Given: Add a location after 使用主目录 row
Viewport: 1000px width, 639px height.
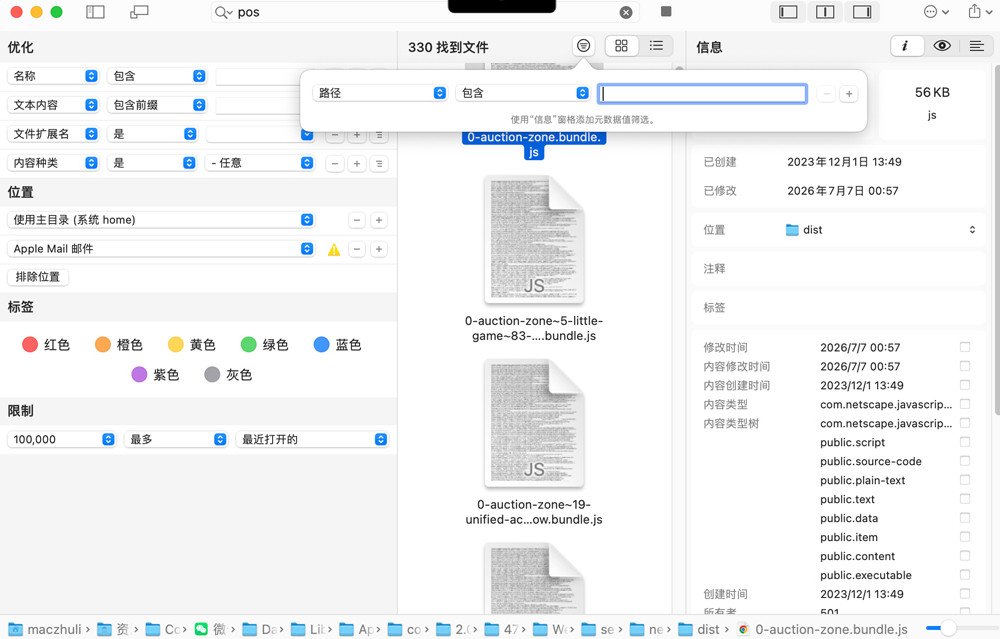Looking at the screenshot, I should coord(379,221).
